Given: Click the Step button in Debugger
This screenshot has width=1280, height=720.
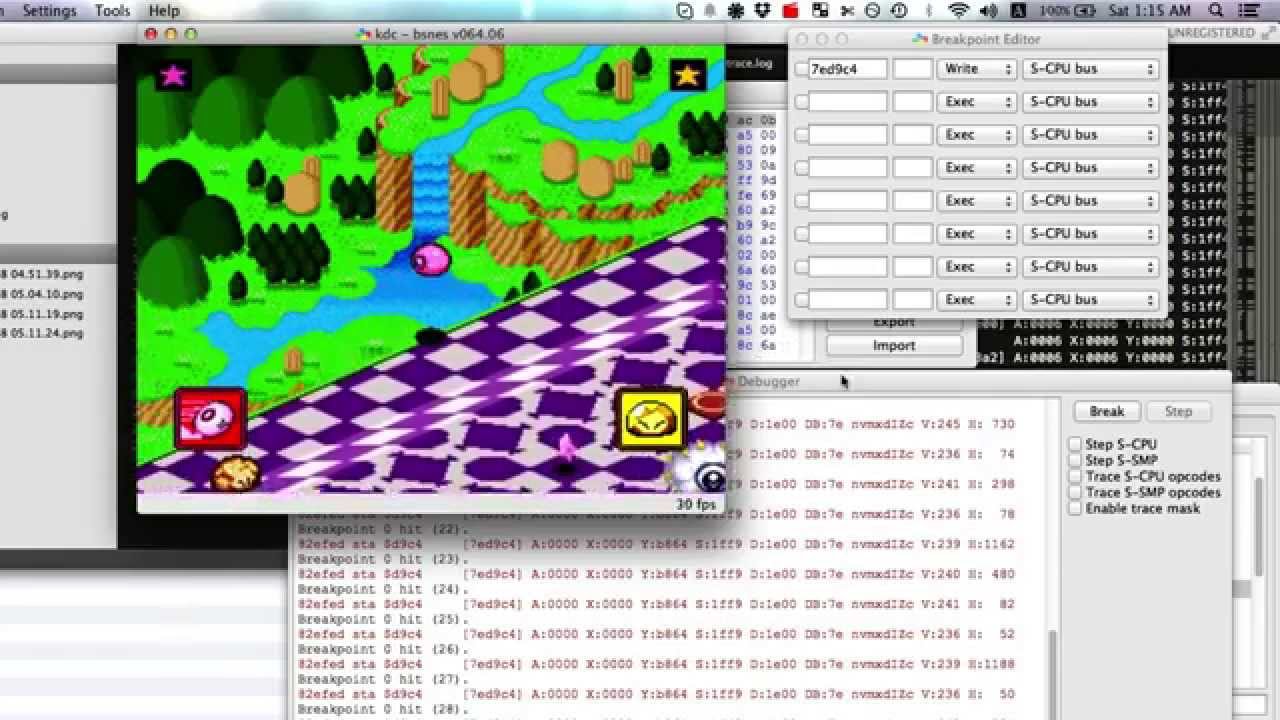Looking at the screenshot, I should coord(1178,411).
